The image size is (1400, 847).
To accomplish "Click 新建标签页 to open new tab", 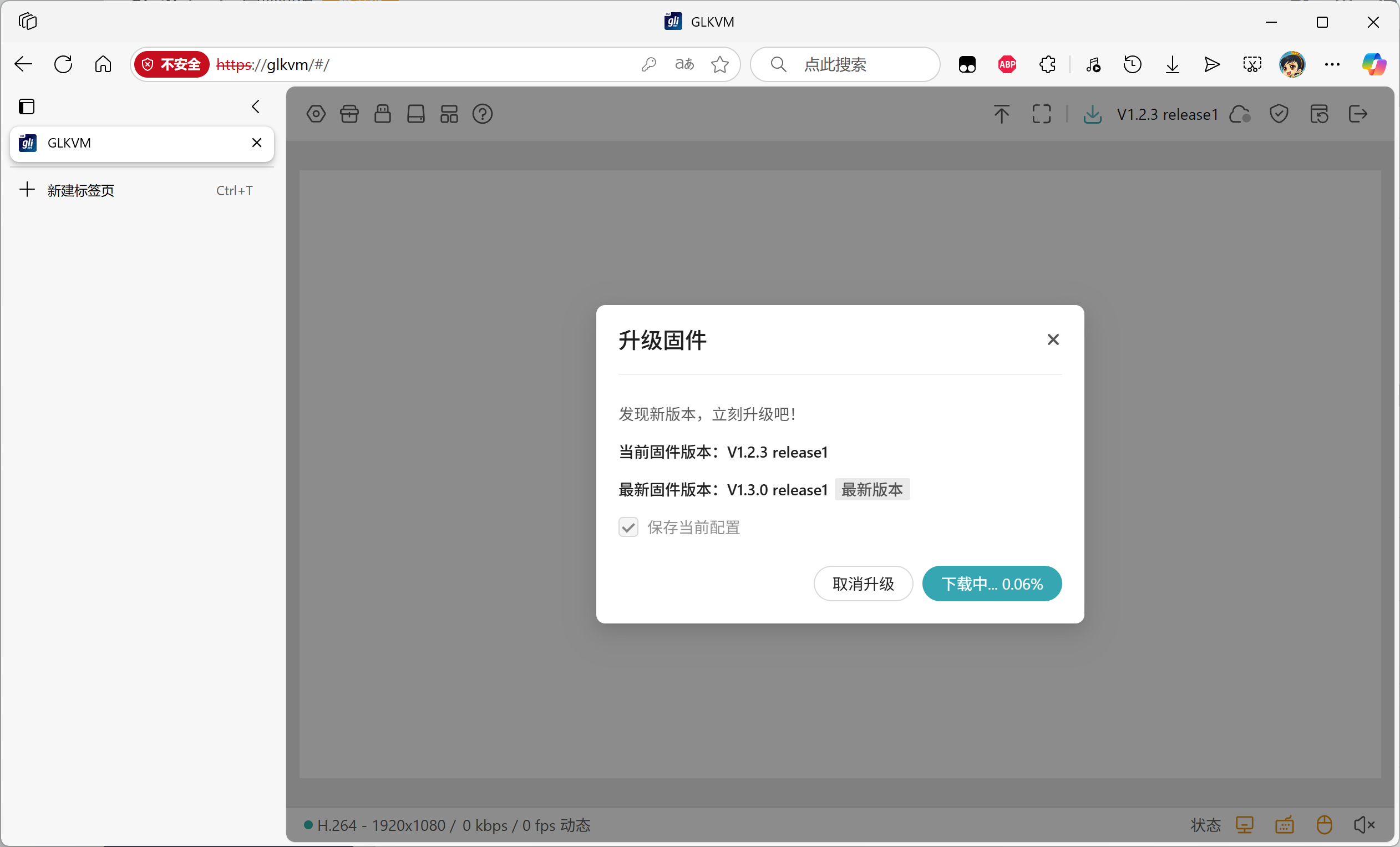I will [80, 190].
